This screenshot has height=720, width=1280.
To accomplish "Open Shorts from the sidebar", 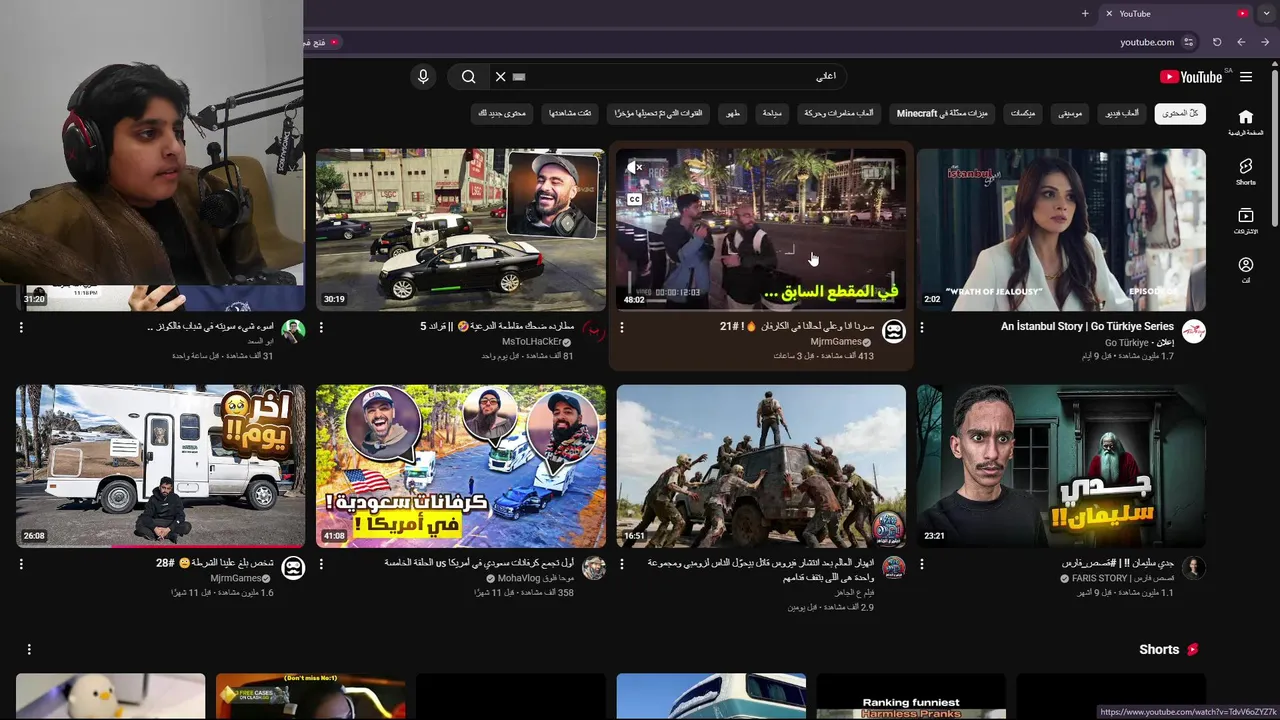I will click(x=1246, y=172).
